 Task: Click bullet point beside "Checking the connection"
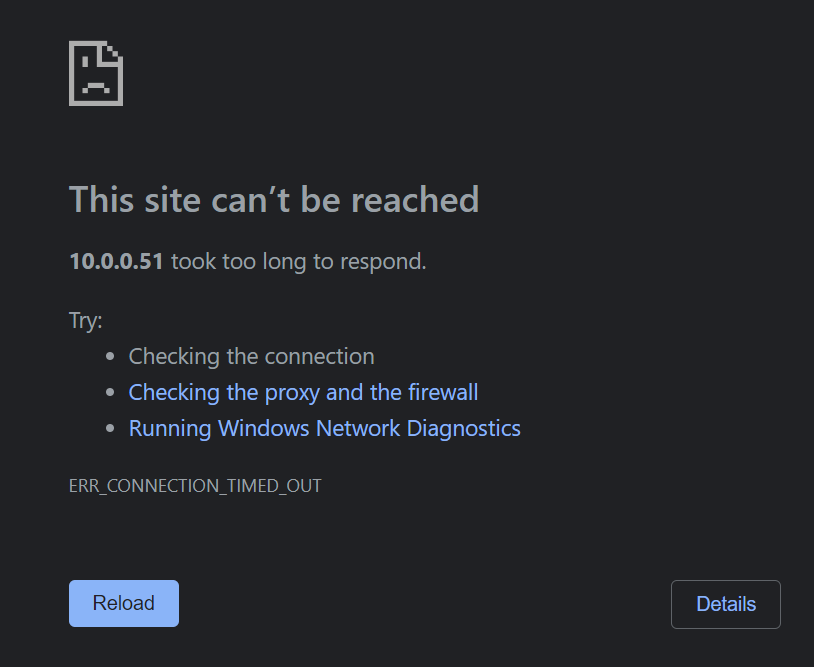click(x=111, y=357)
